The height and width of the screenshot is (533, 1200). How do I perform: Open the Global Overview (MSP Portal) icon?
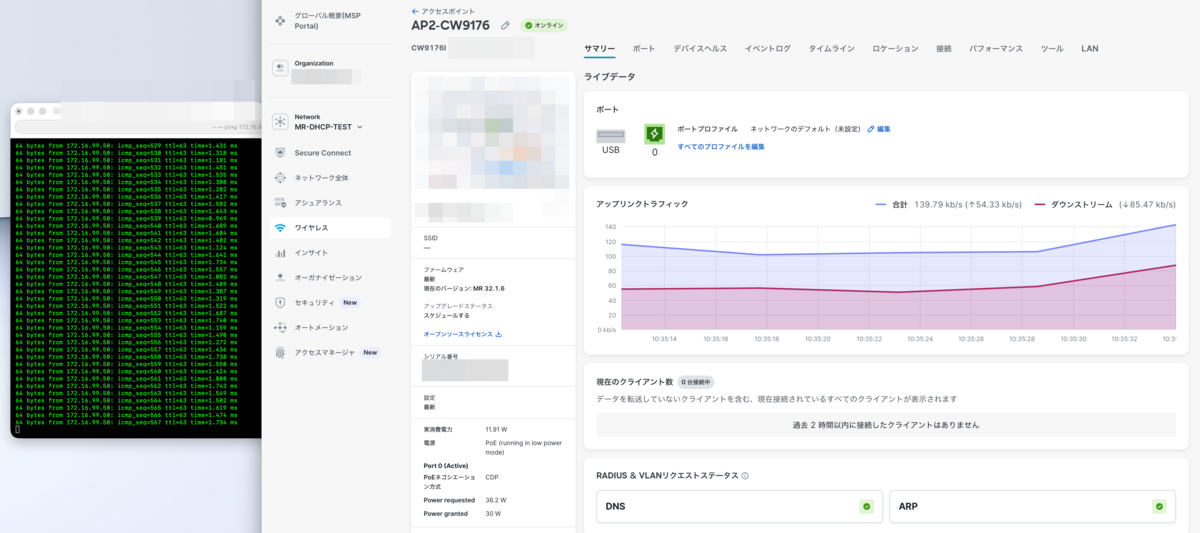tap(280, 21)
